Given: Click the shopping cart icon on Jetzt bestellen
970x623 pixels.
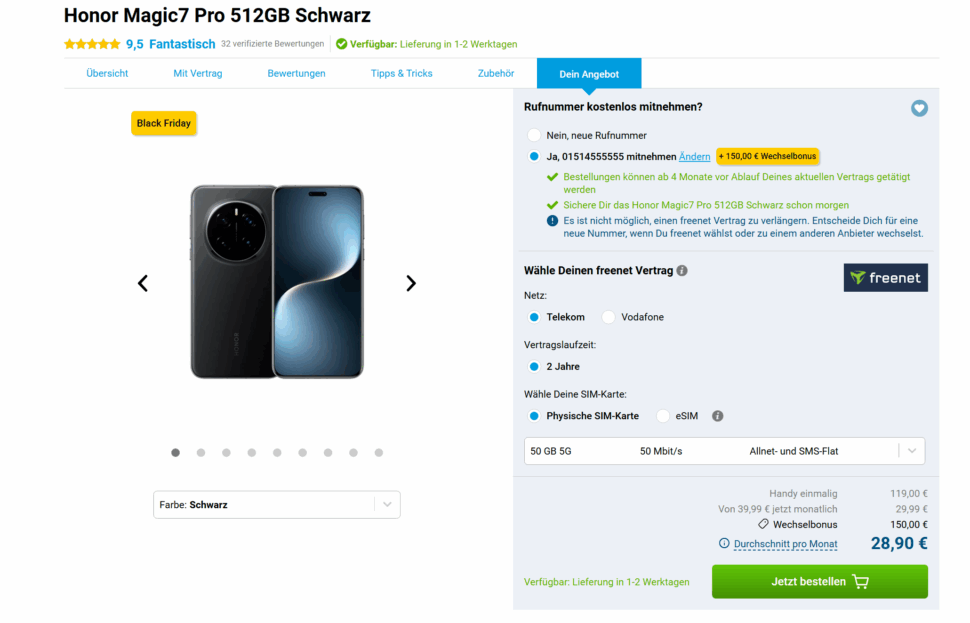Looking at the screenshot, I should (861, 581).
